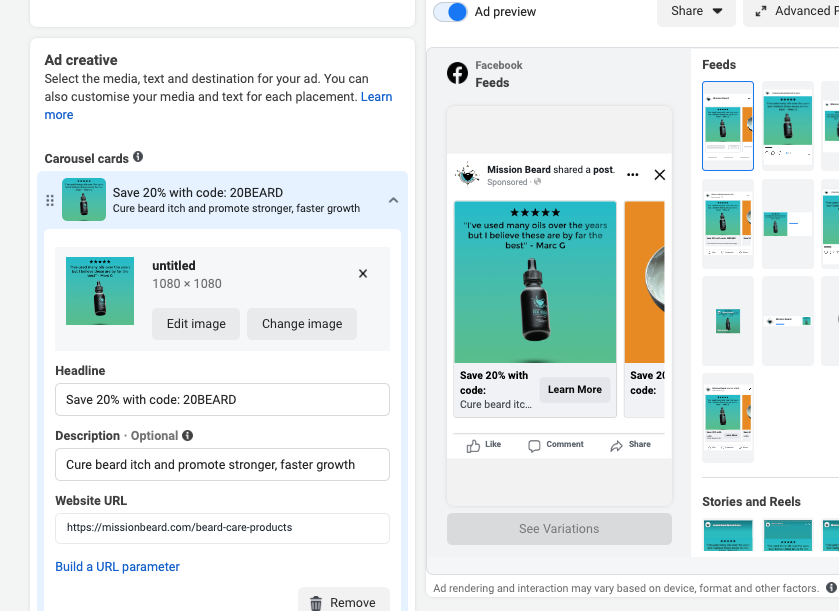Screen dimensions: 839x611
Task: Dismiss the sponsored post with its X
Action: (660, 174)
